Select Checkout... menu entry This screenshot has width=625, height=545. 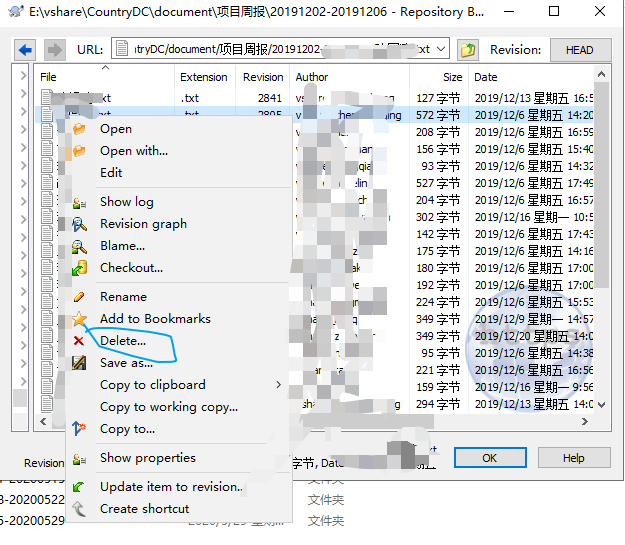click(132, 268)
